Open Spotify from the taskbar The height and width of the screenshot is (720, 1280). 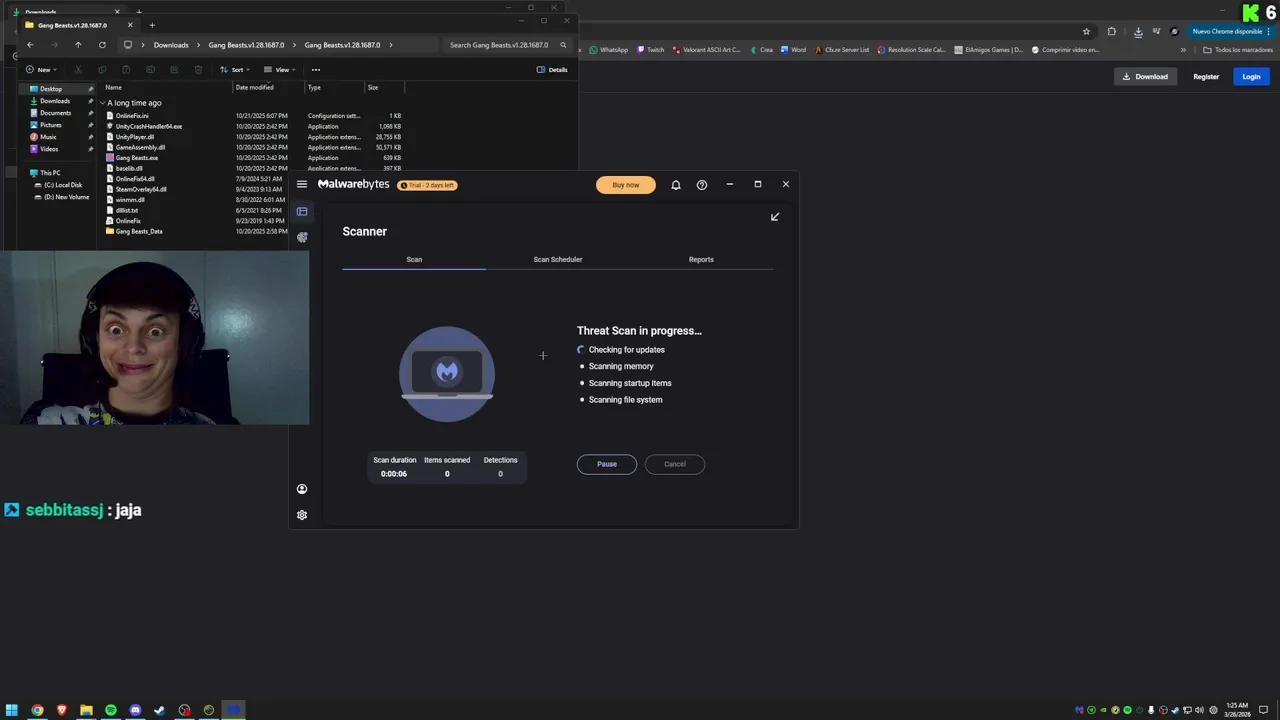click(x=111, y=710)
